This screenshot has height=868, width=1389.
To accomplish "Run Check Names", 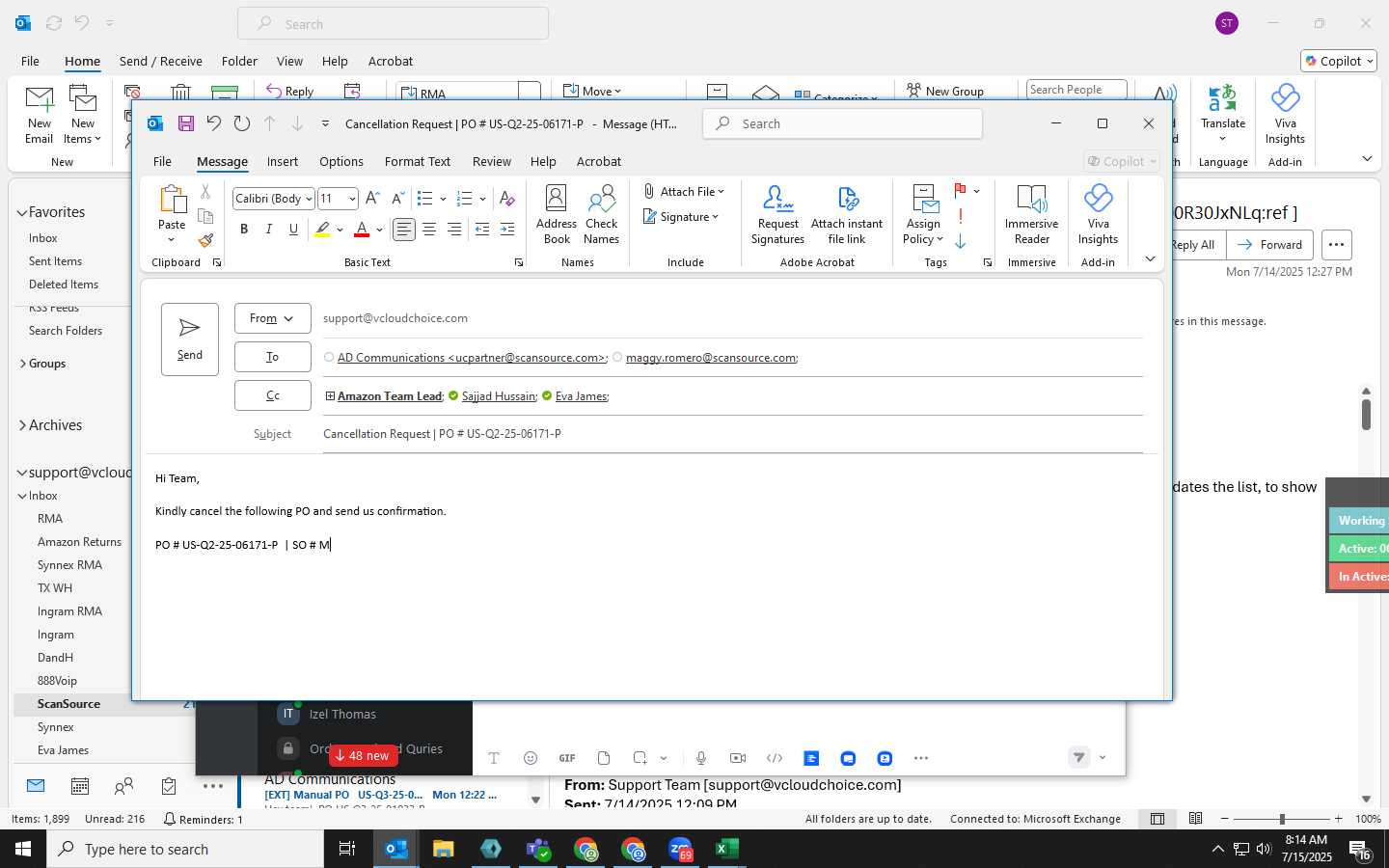I will click(x=601, y=215).
